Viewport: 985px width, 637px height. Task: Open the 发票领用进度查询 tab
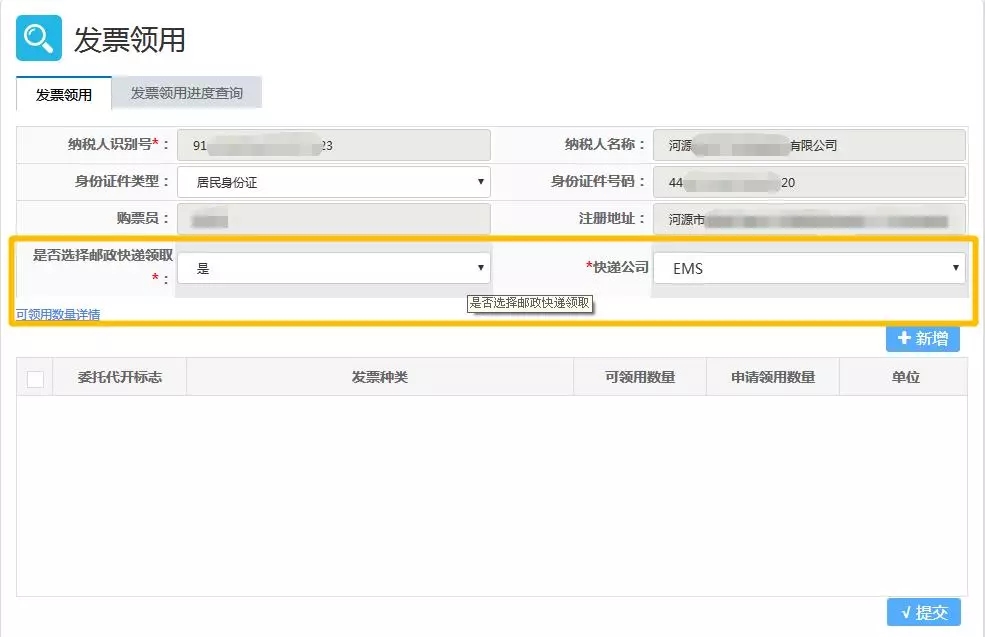pyautogui.click(x=187, y=93)
